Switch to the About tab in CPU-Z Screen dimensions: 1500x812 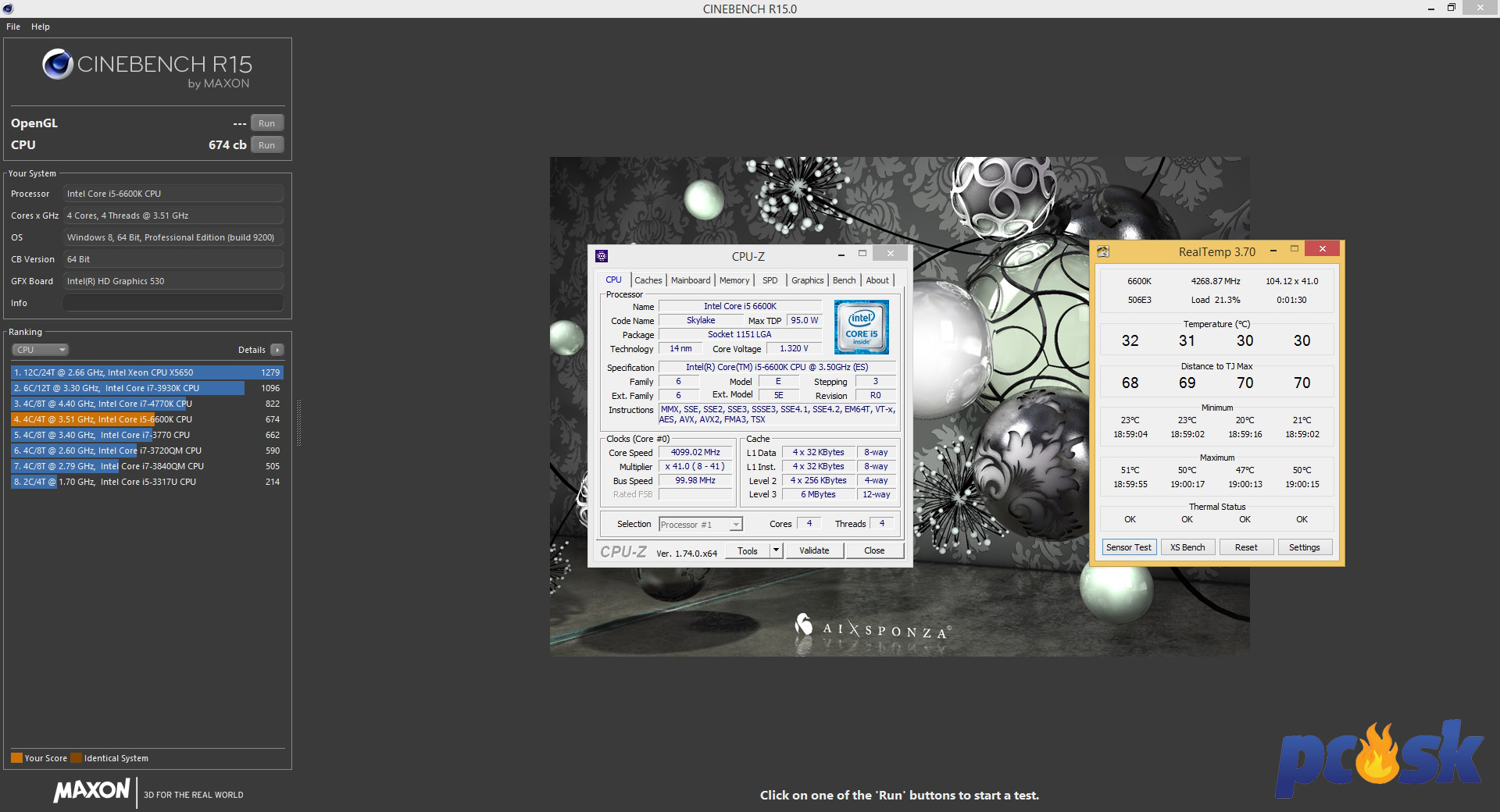pyautogui.click(x=877, y=280)
